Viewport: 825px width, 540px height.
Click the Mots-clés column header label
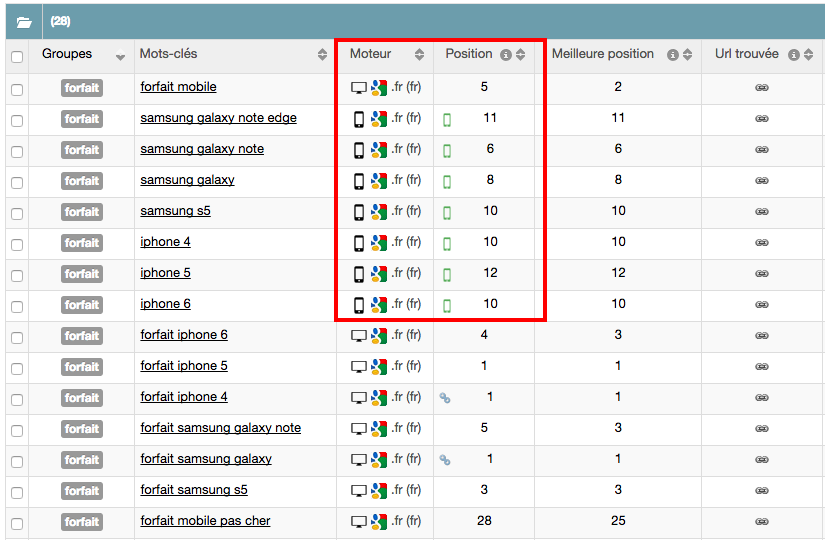168,54
